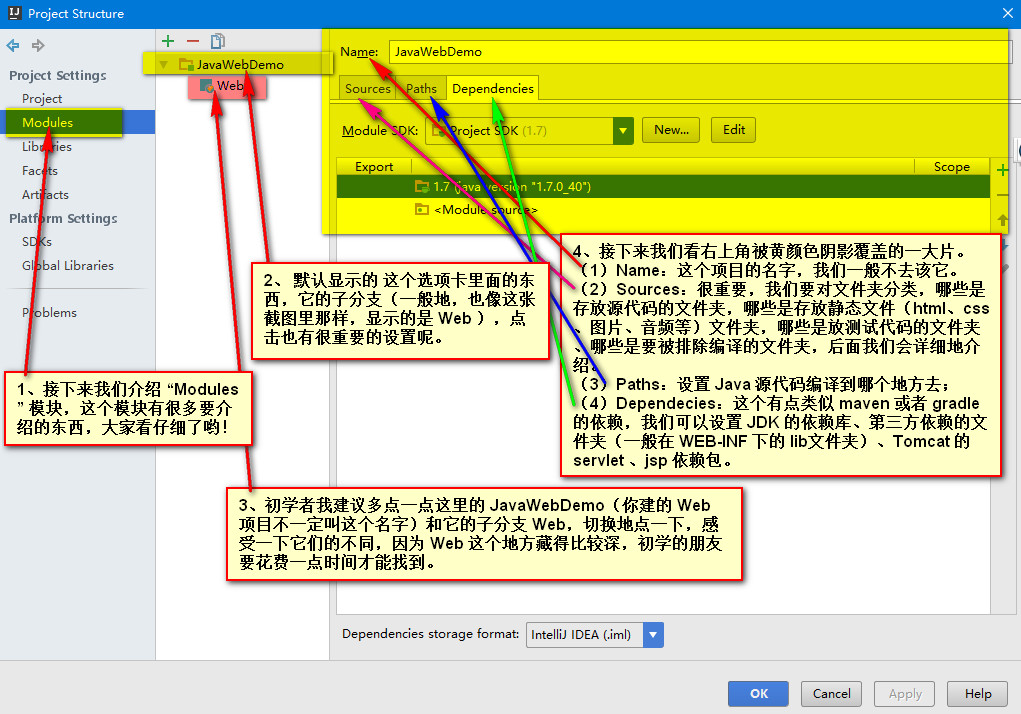The image size is (1021, 714).
Task: Edit the module Name field
Action: click(x=700, y=52)
